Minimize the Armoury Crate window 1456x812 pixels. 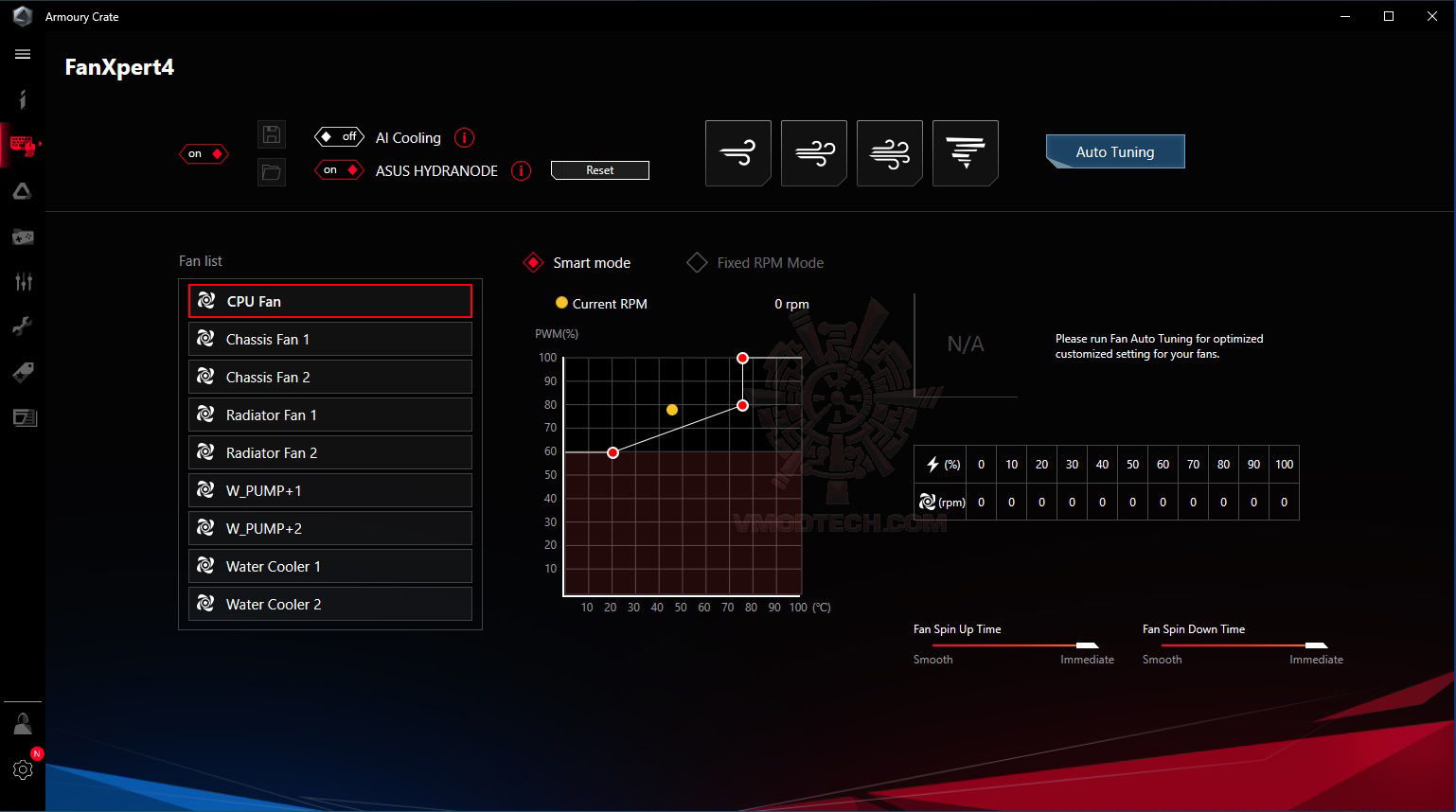tap(1345, 16)
